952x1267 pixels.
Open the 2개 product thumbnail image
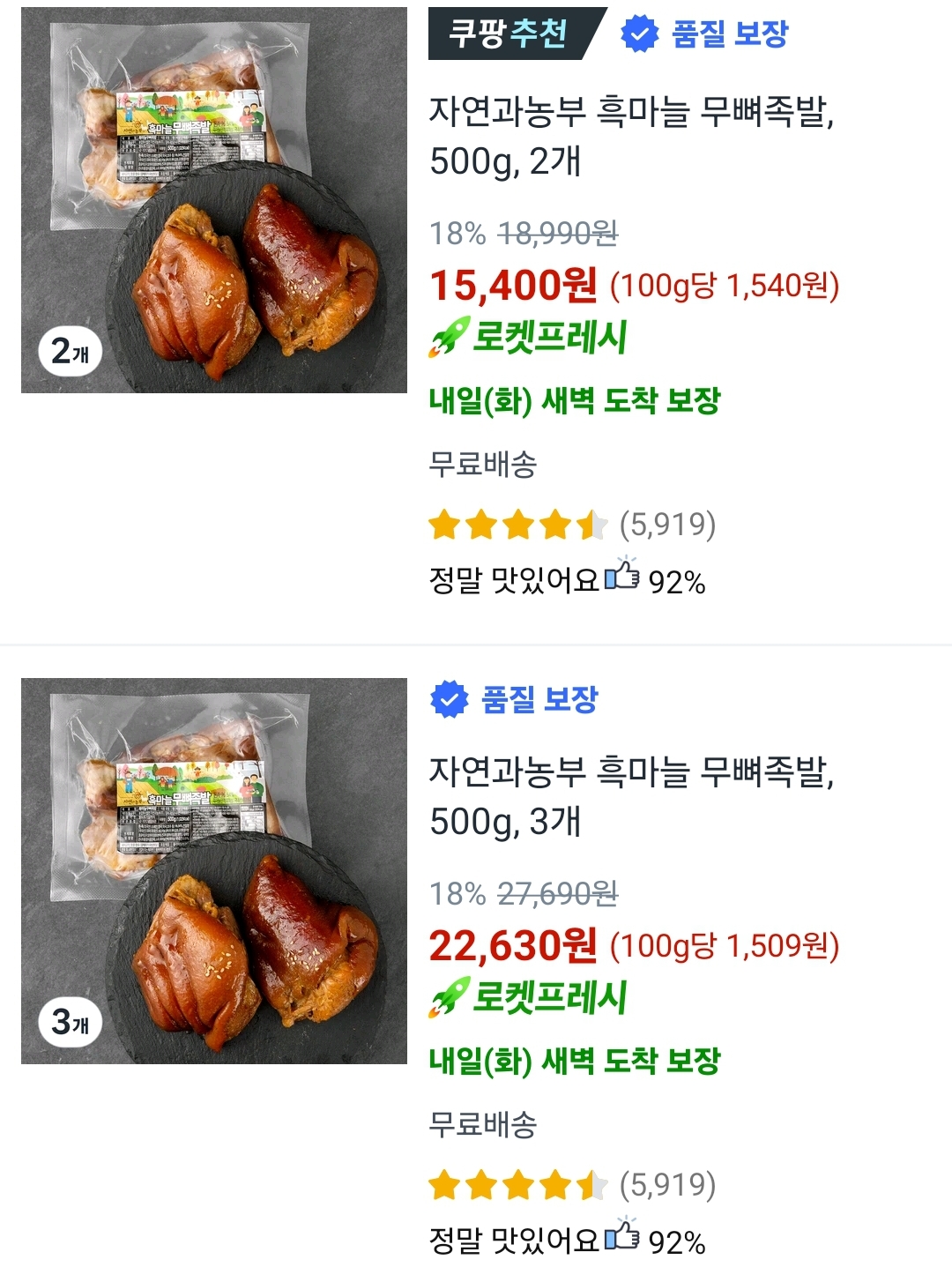pyautogui.click(x=214, y=201)
